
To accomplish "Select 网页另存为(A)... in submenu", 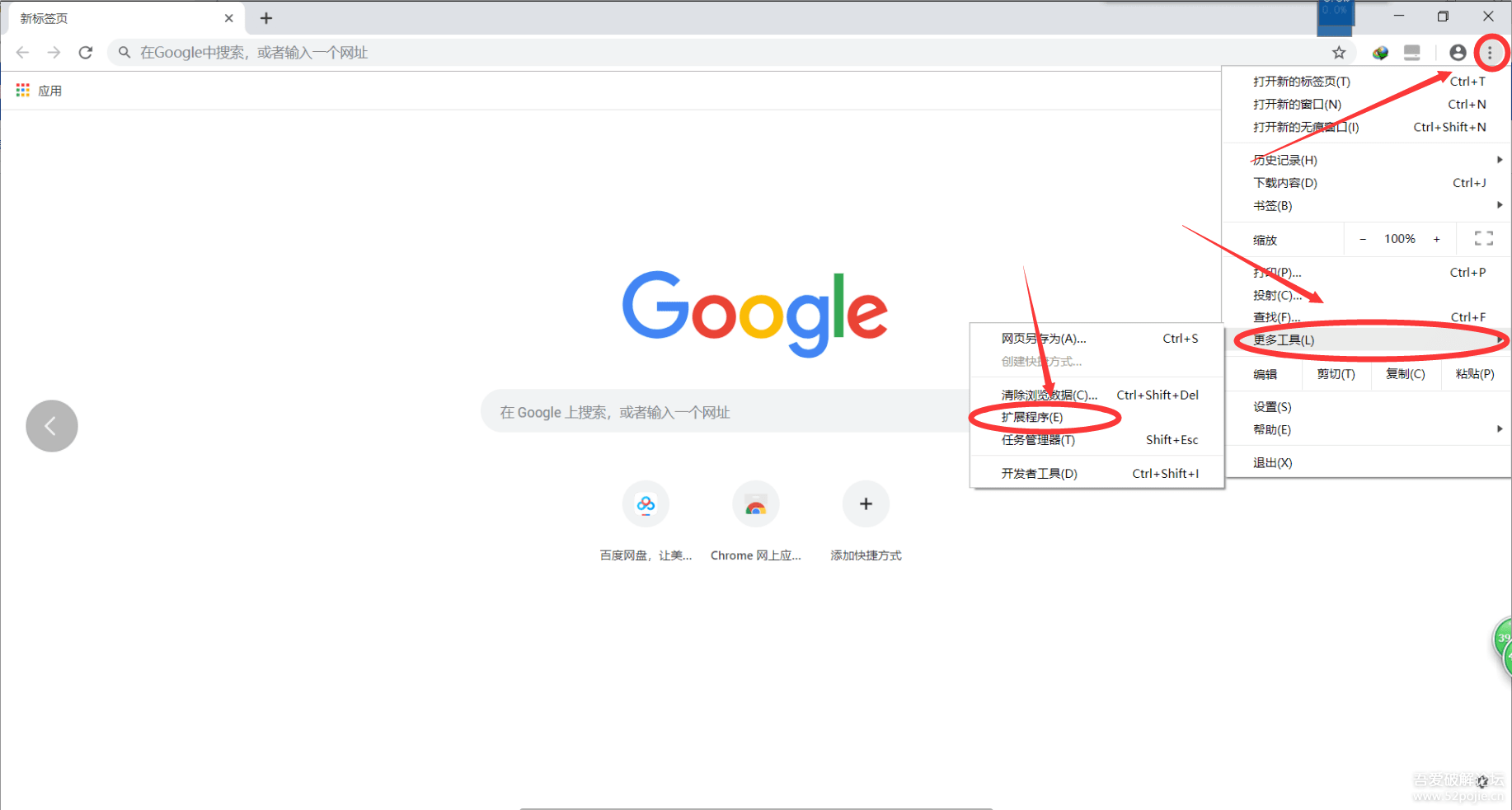I will point(1096,339).
